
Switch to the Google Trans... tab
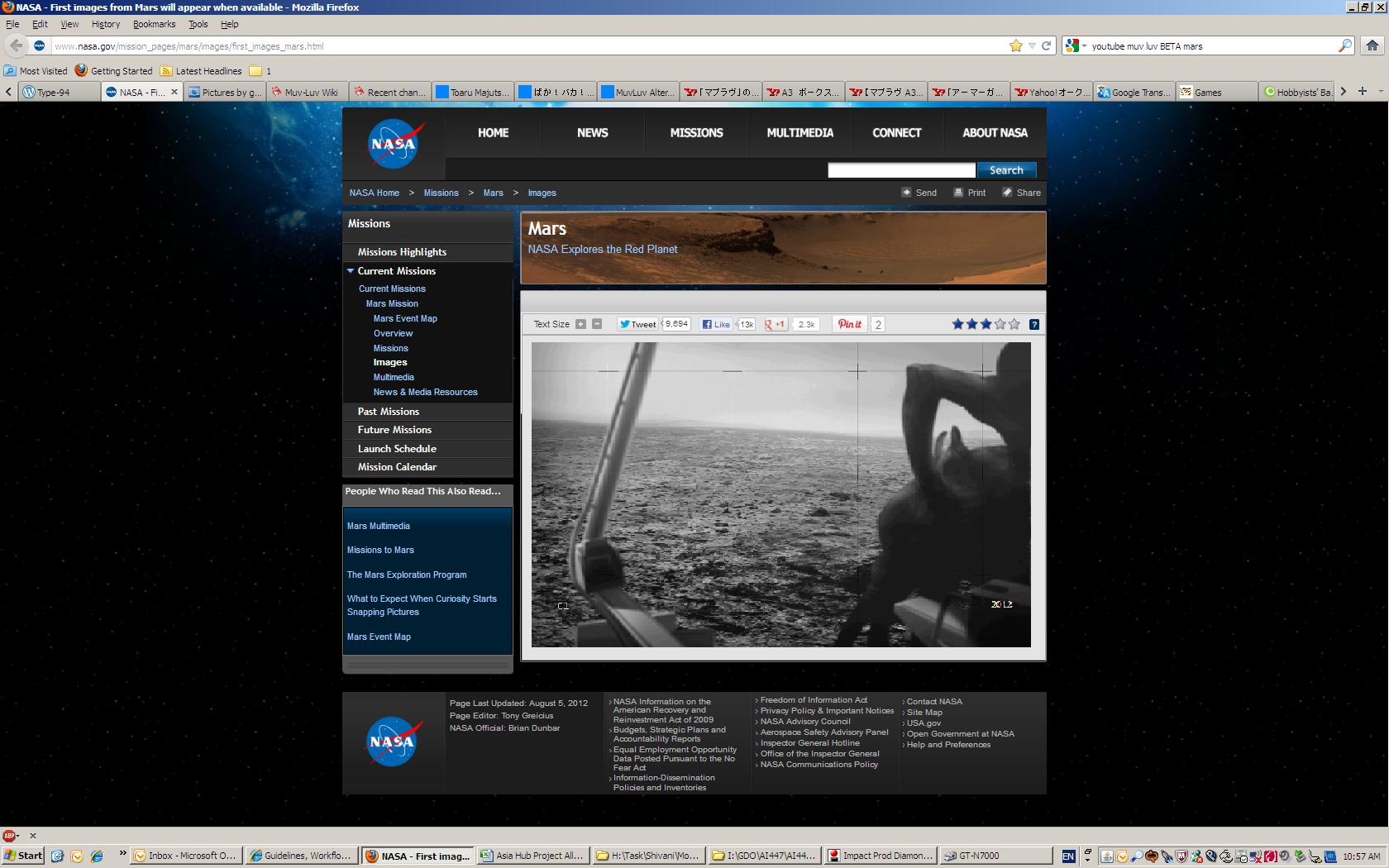(x=1134, y=92)
